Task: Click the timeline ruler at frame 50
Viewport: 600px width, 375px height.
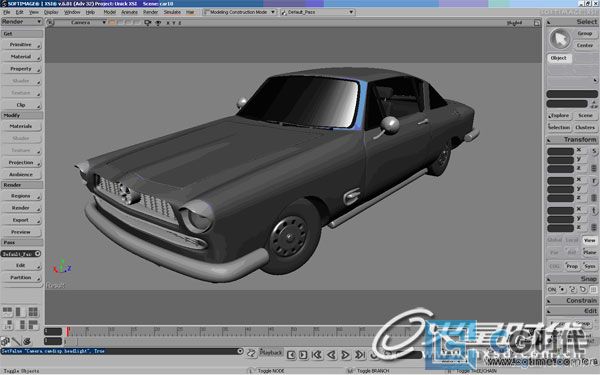Action: click(x=293, y=331)
